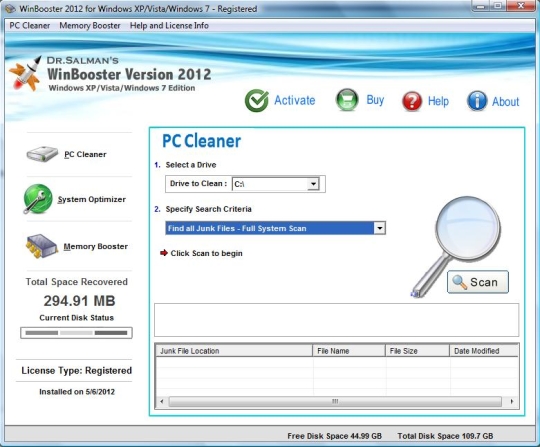Select the PC Cleaner sidebar label
This screenshot has width=540, height=447.
[85, 154]
